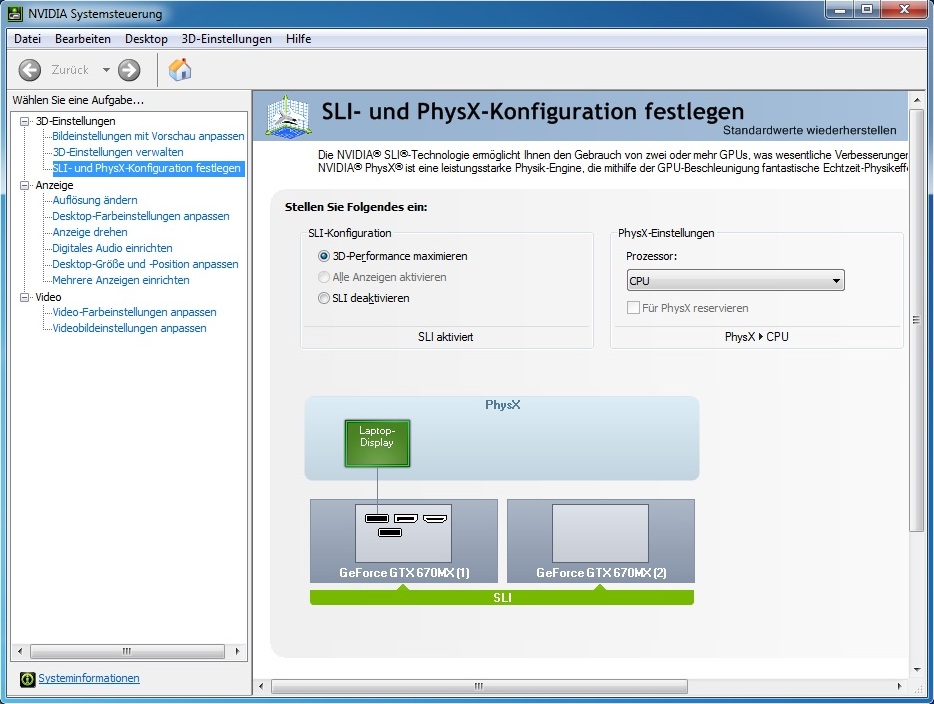
Task: Click the Back arrow navigation icon
Action: point(30,70)
